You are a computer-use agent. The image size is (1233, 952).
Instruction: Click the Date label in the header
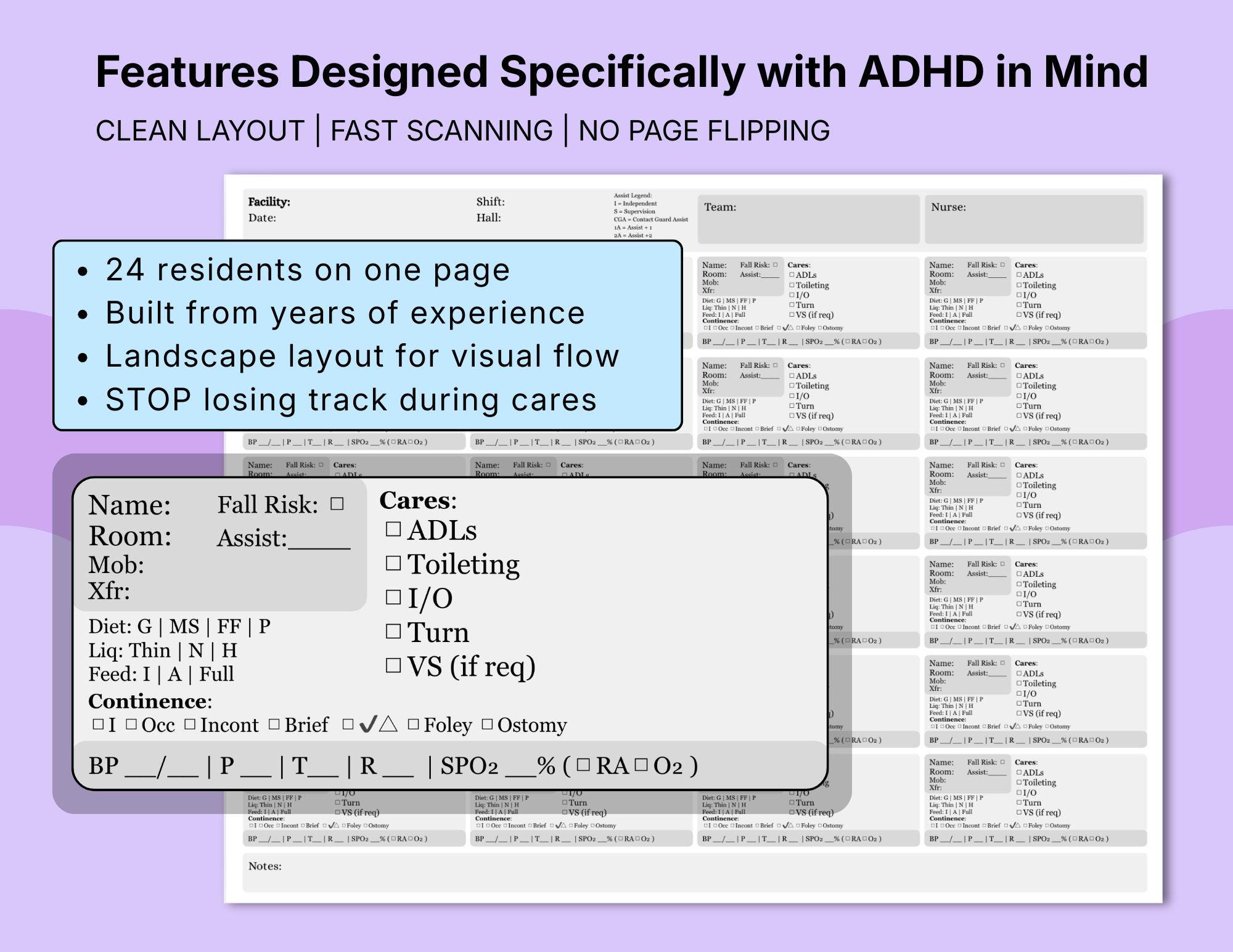point(262,218)
